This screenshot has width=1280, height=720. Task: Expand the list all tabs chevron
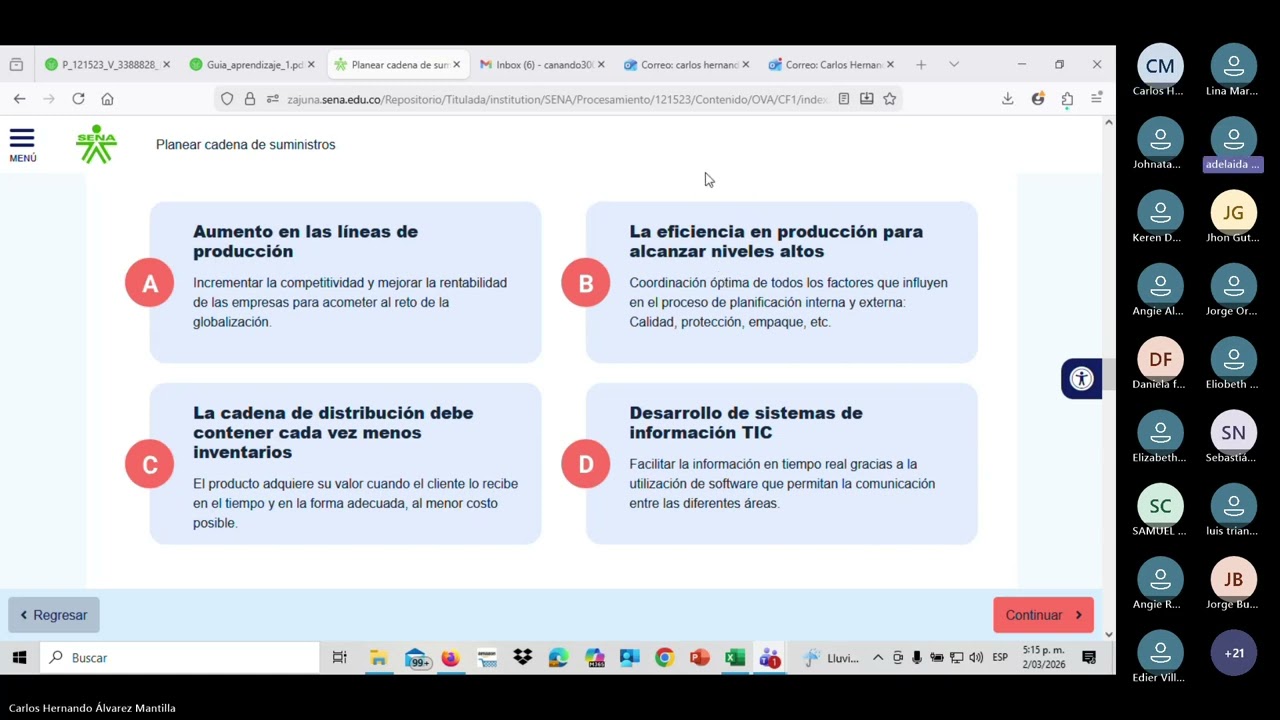tap(953, 64)
